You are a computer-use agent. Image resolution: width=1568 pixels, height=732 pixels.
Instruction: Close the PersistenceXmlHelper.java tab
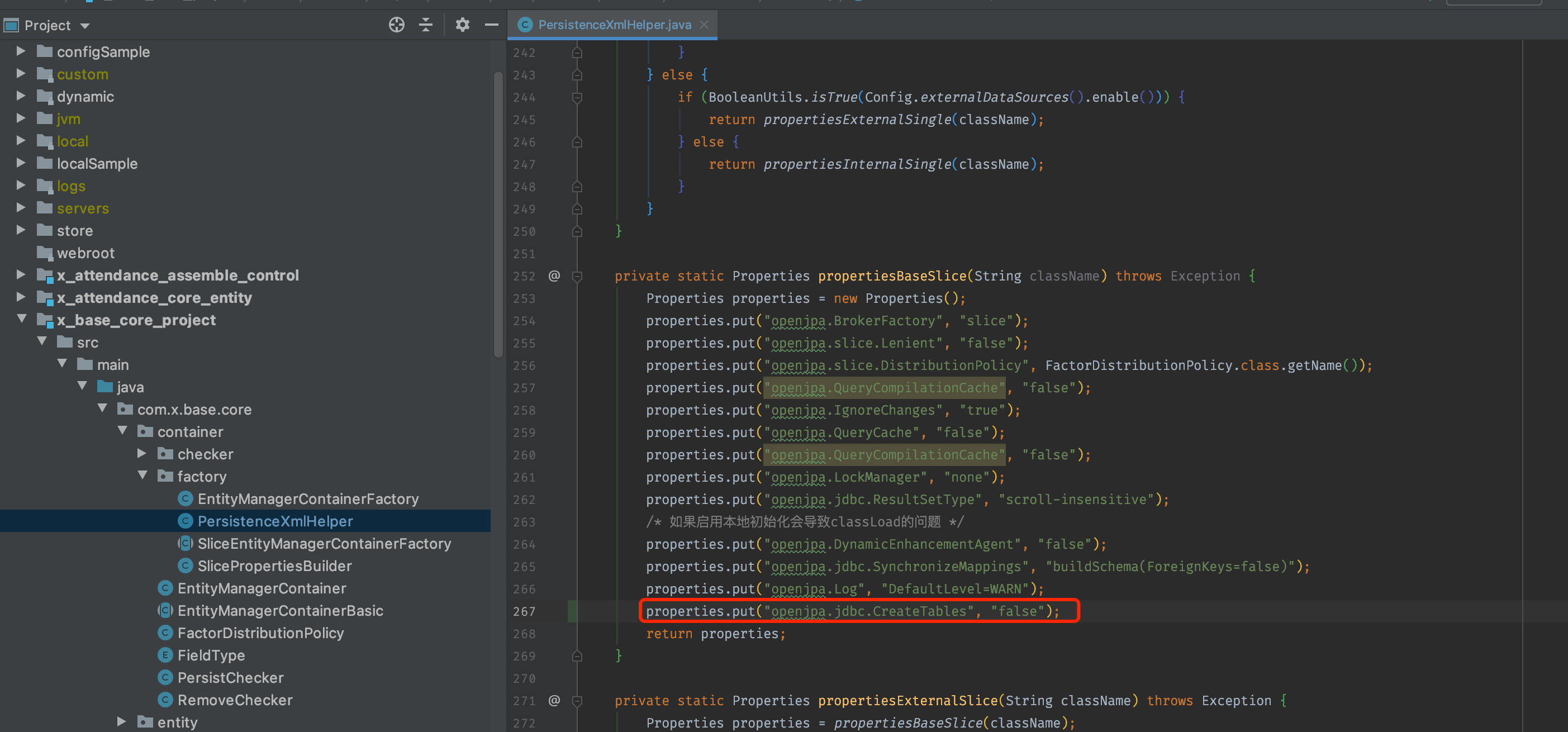click(x=704, y=25)
